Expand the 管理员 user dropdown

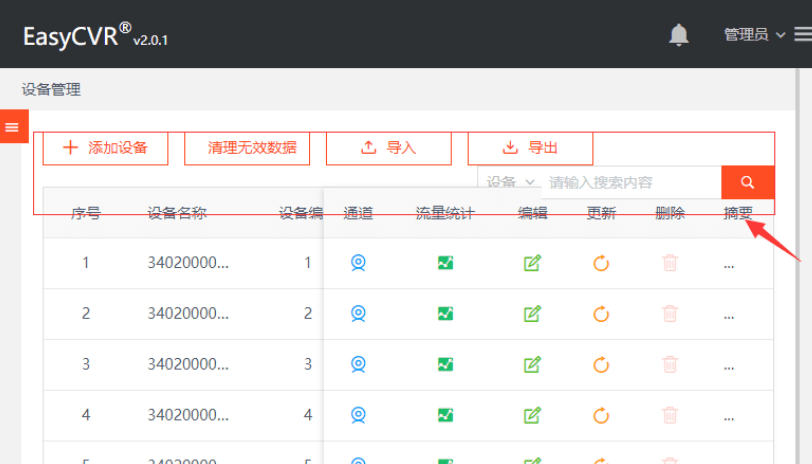(x=754, y=35)
